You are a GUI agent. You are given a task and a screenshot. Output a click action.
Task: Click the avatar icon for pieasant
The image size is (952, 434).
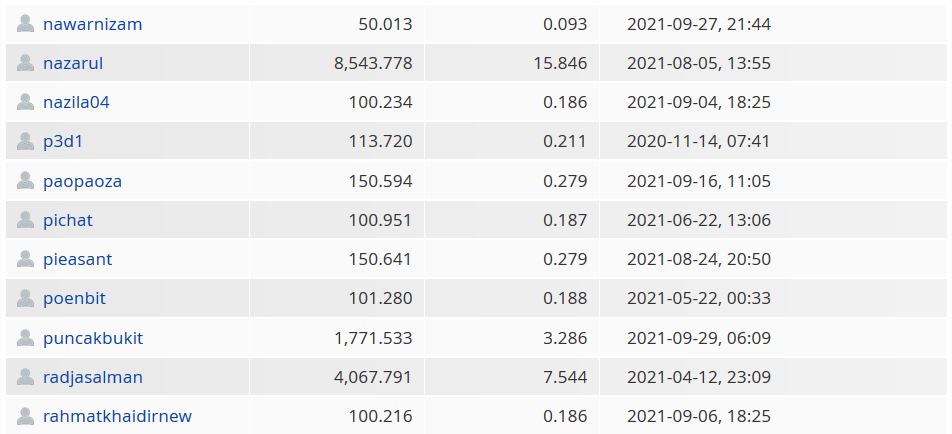tap(26, 259)
